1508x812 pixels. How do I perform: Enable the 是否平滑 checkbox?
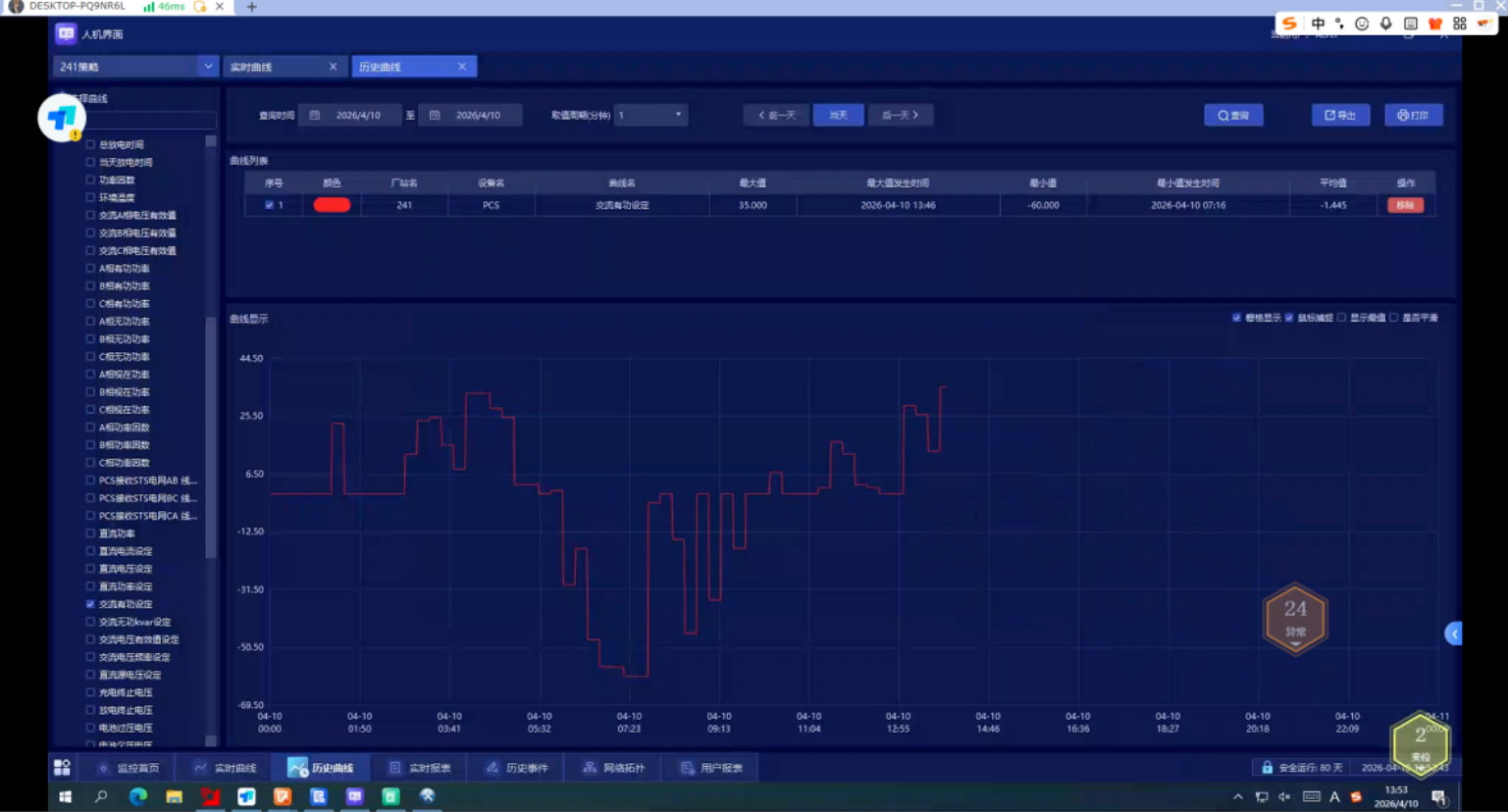pos(1393,318)
